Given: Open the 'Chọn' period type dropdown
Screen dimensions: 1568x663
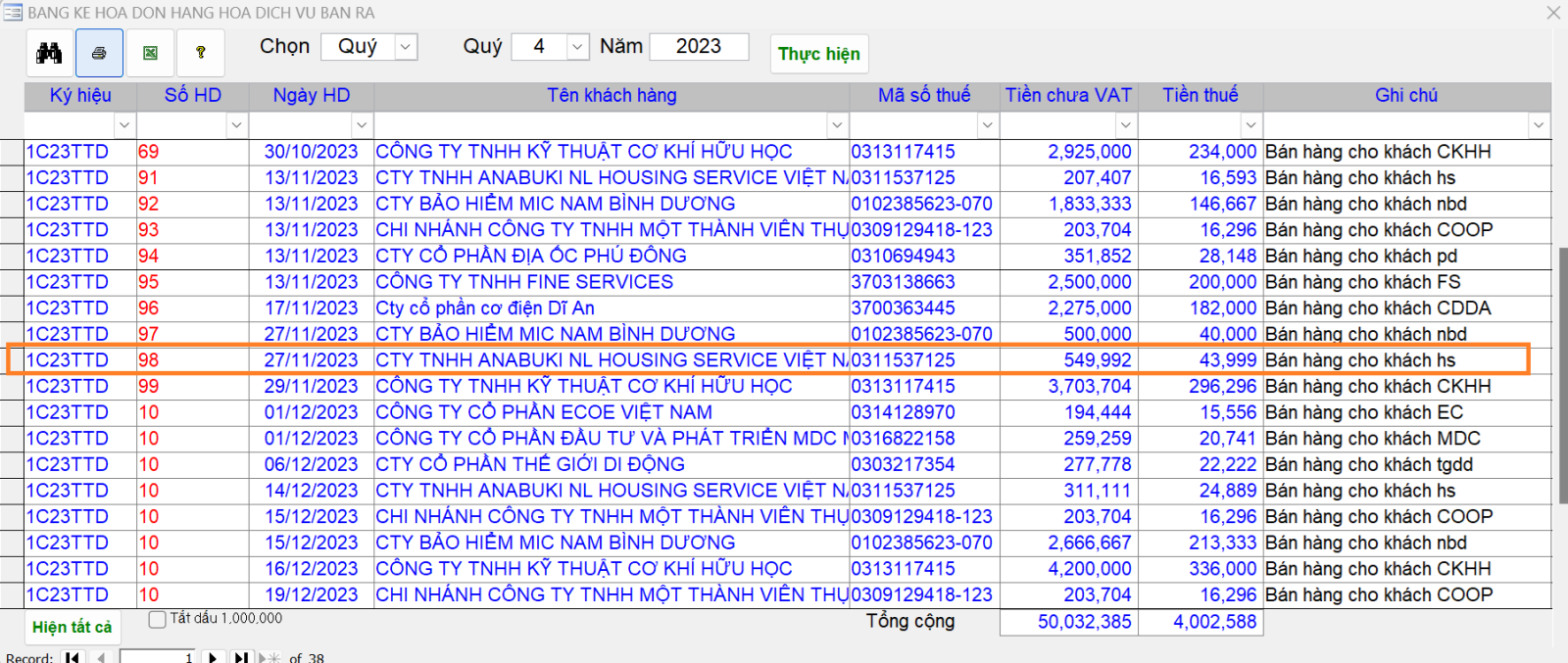Looking at the screenshot, I should tap(406, 47).
